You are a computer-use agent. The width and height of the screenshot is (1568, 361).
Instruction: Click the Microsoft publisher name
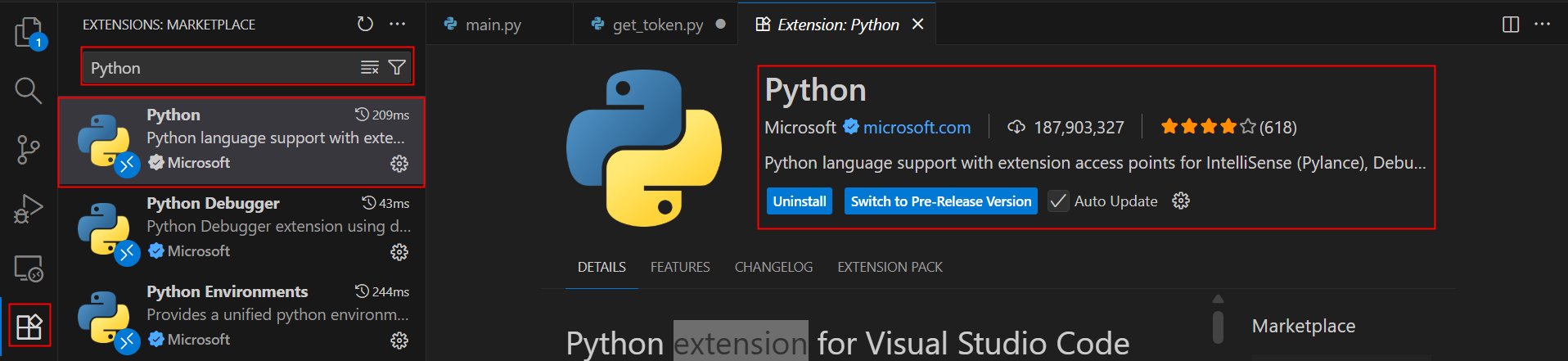click(800, 128)
